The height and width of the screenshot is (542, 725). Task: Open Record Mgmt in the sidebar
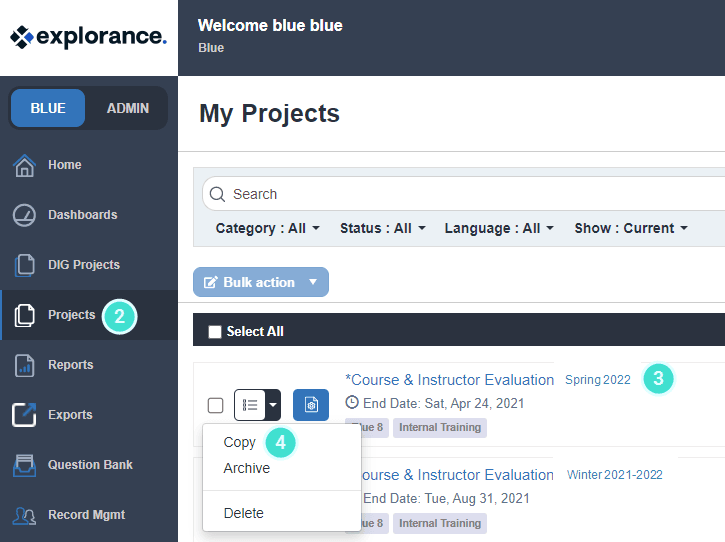tap(86, 514)
